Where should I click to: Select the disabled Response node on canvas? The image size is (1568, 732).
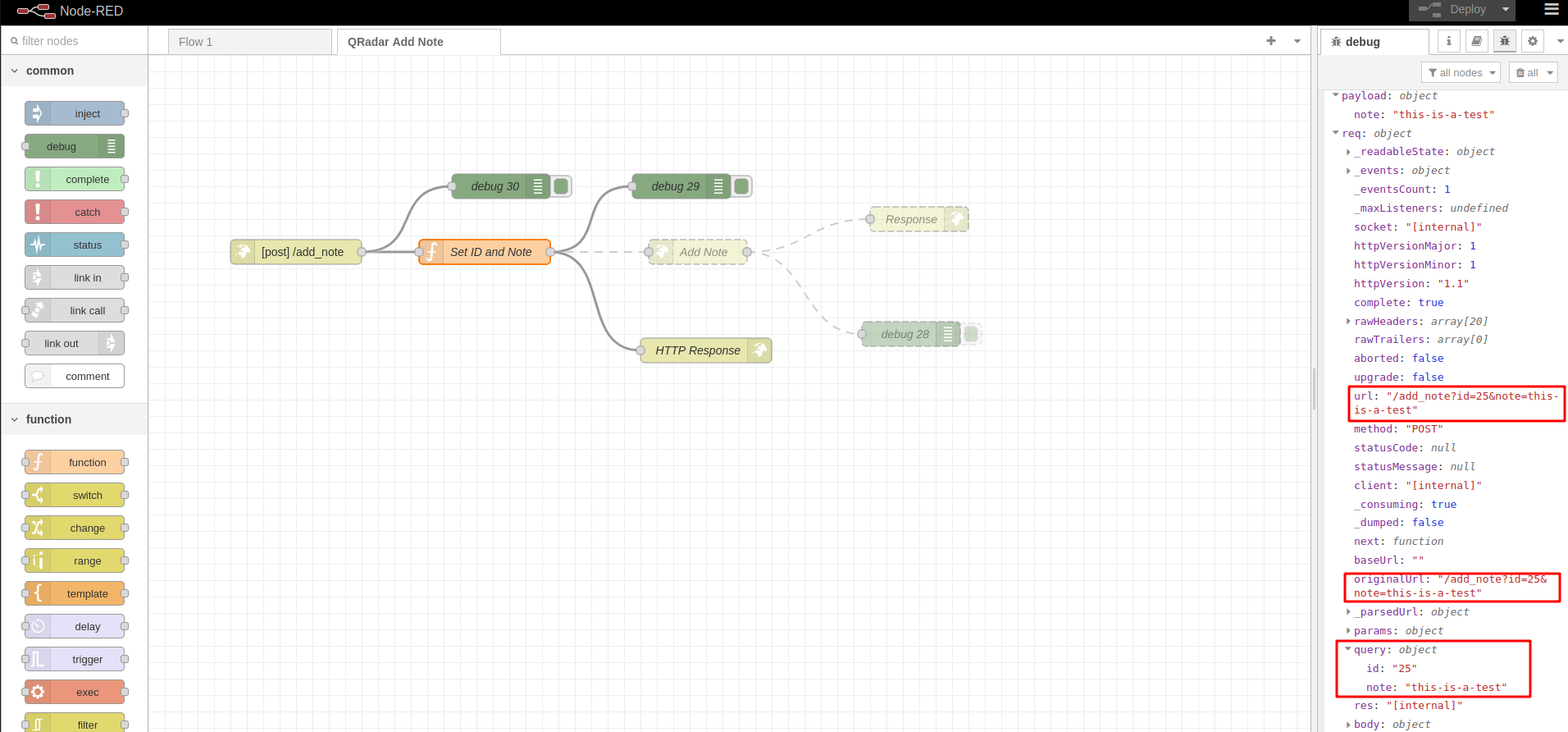click(919, 219)
